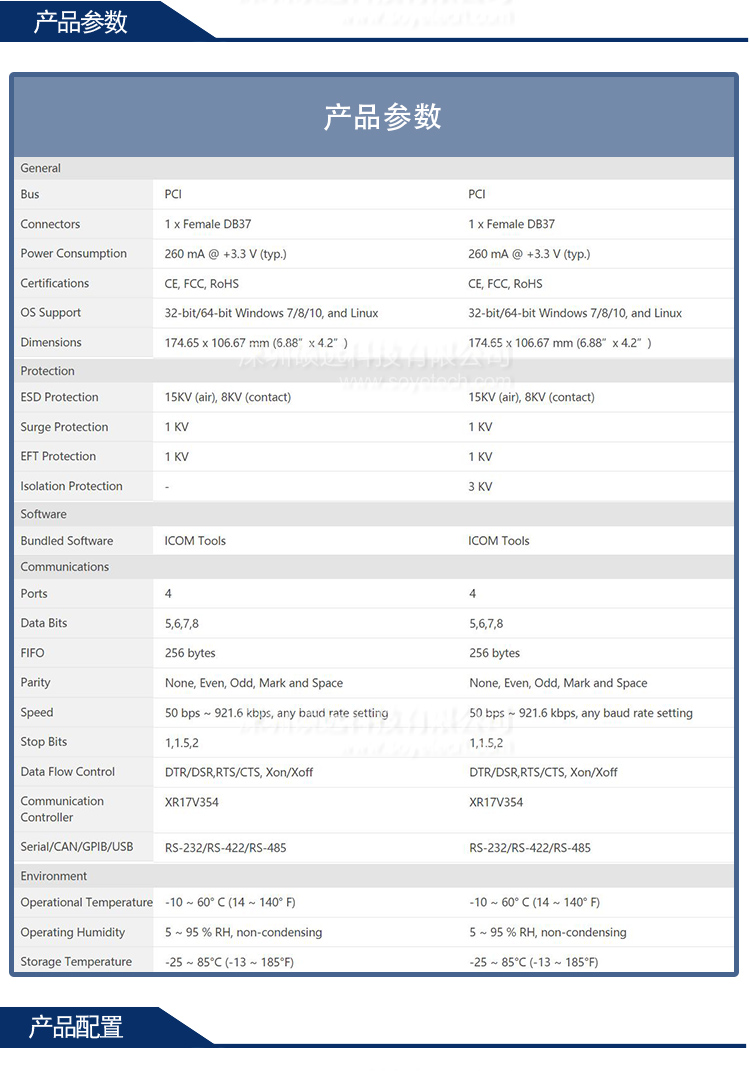Click the 3 KV isolation protection value

[x=480, y=487]
